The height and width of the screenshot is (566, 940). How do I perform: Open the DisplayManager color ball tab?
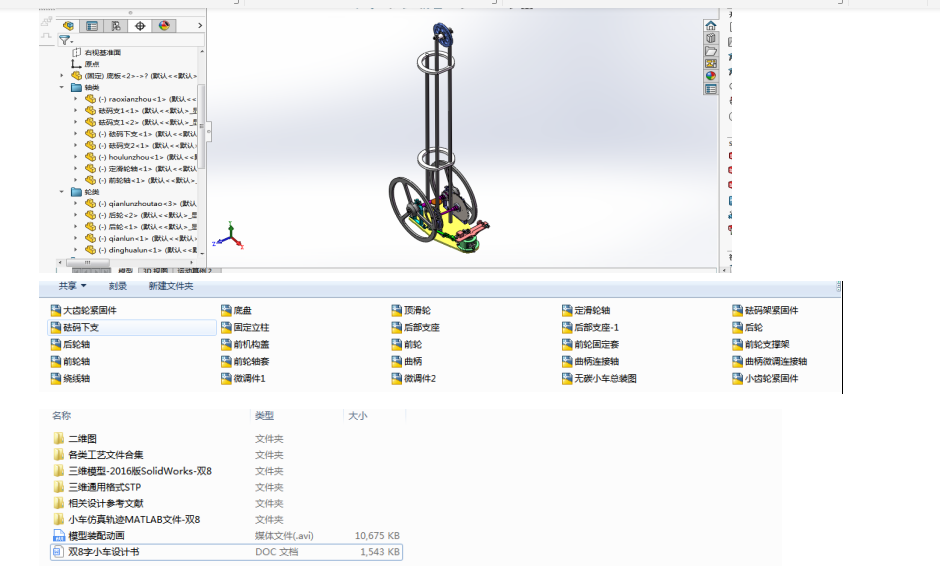pyautogui.click(x=164, y=26)
